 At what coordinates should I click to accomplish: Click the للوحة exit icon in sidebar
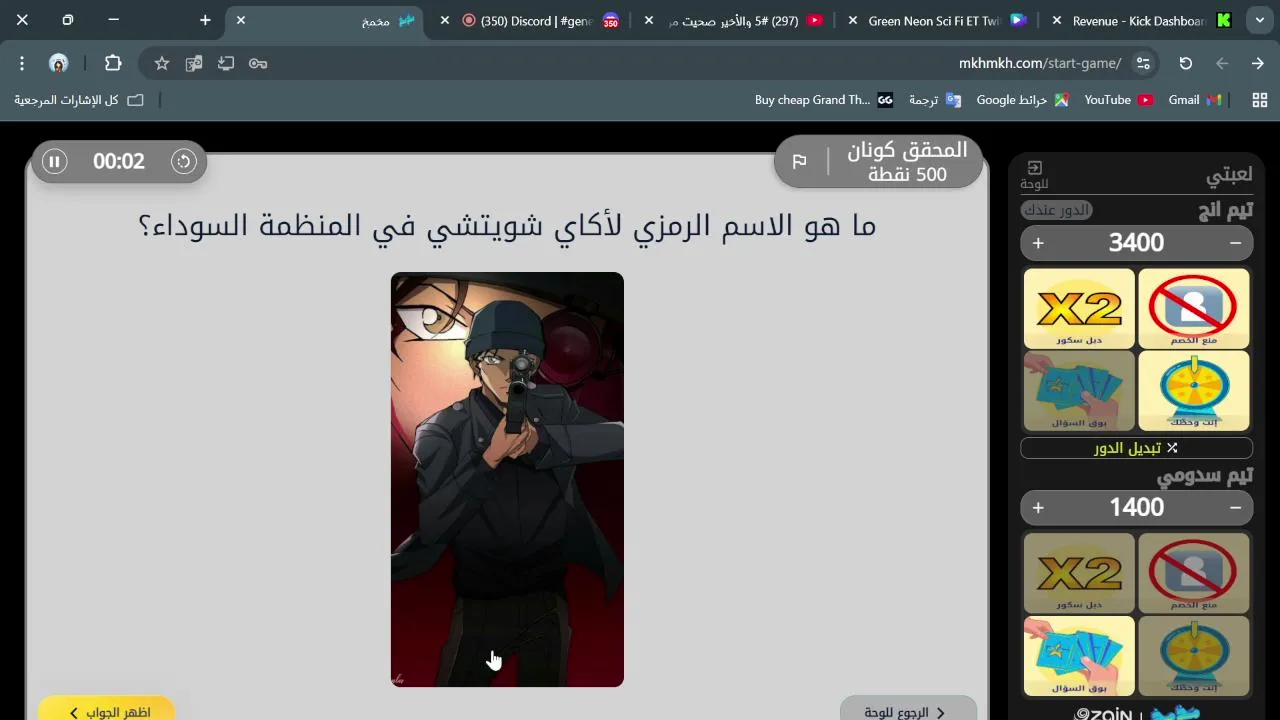click(1034, 175)
